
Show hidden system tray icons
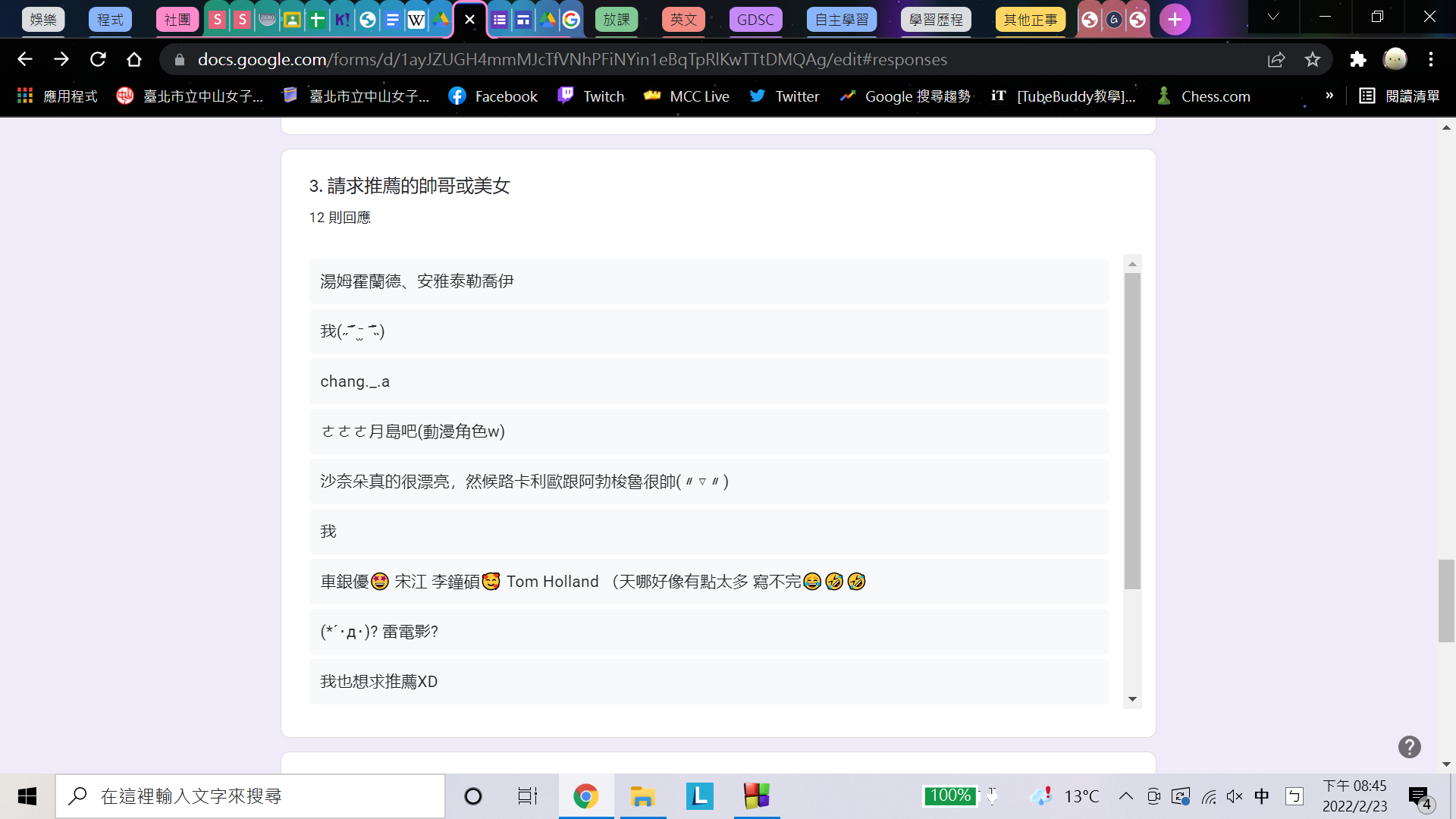pyautogui.click(x=1126, y=796)
